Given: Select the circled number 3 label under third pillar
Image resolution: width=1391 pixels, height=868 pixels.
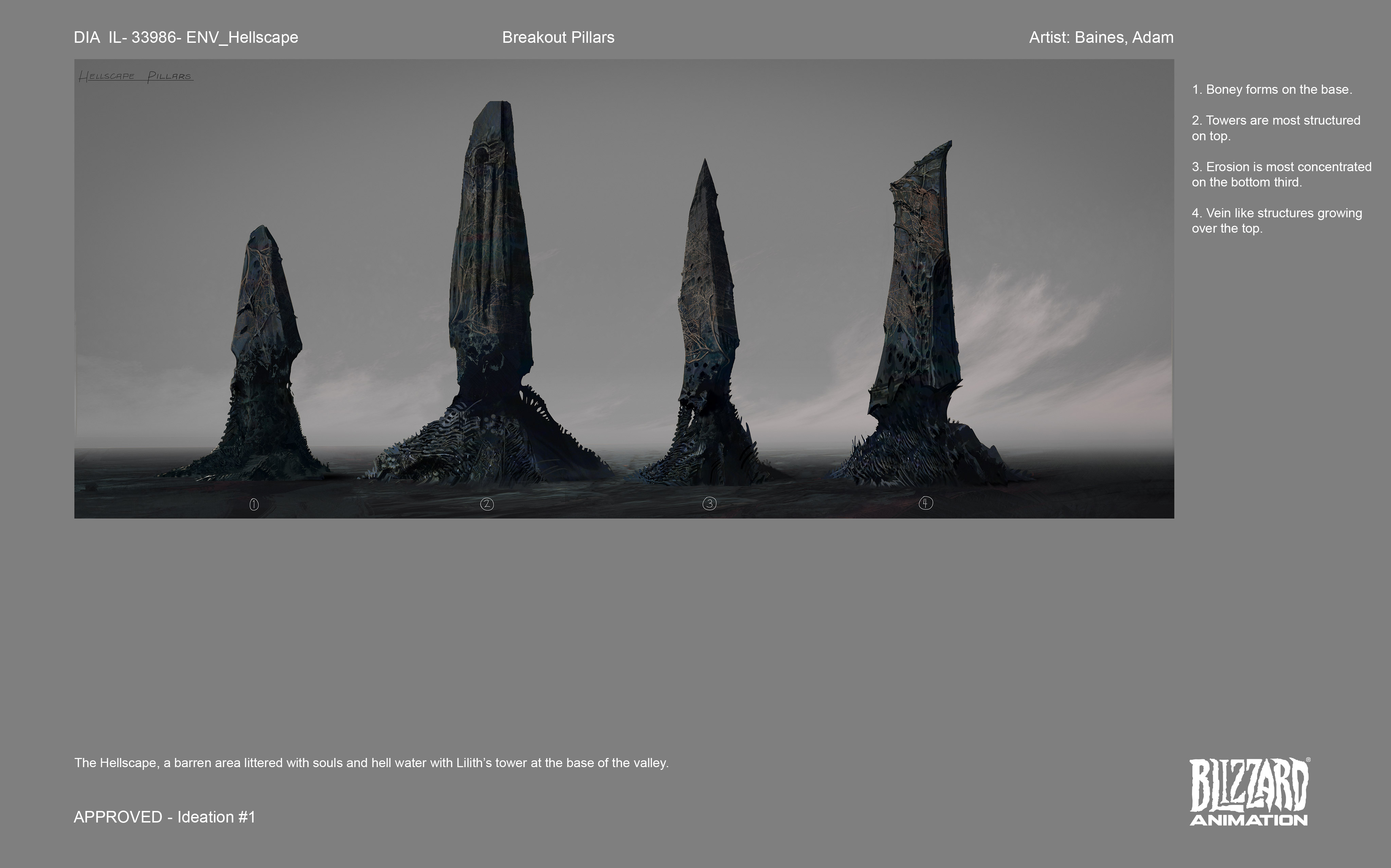Looking at the screenshot, I should point(709,504).
